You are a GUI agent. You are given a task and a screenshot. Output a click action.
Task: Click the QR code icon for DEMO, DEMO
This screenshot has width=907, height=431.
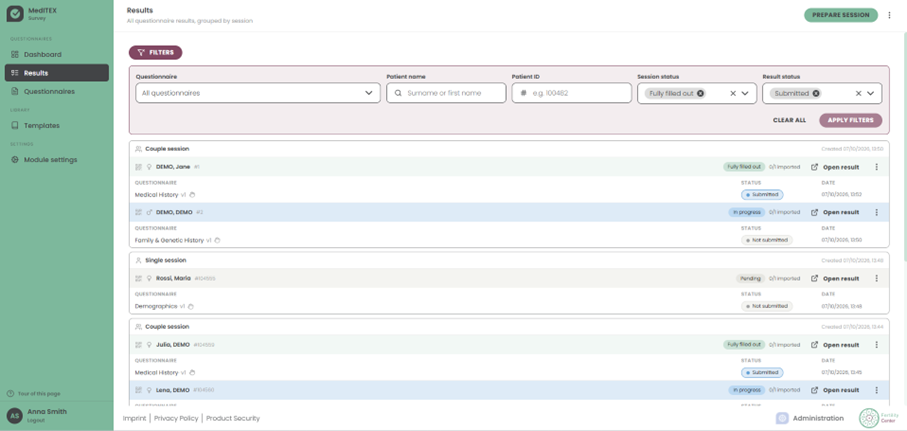[138, 212]
